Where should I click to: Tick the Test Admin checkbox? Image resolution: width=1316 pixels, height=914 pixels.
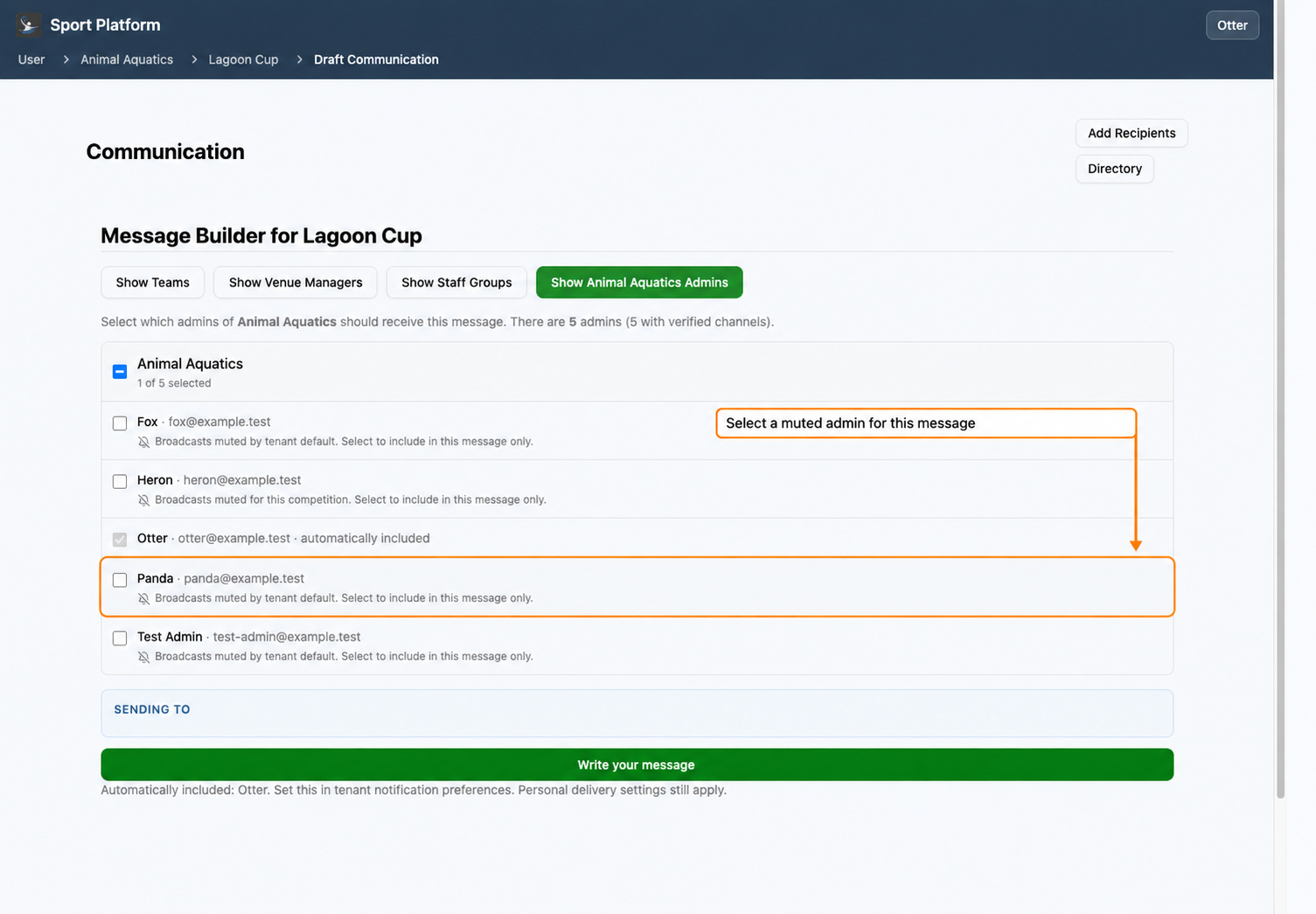point(120,638)
